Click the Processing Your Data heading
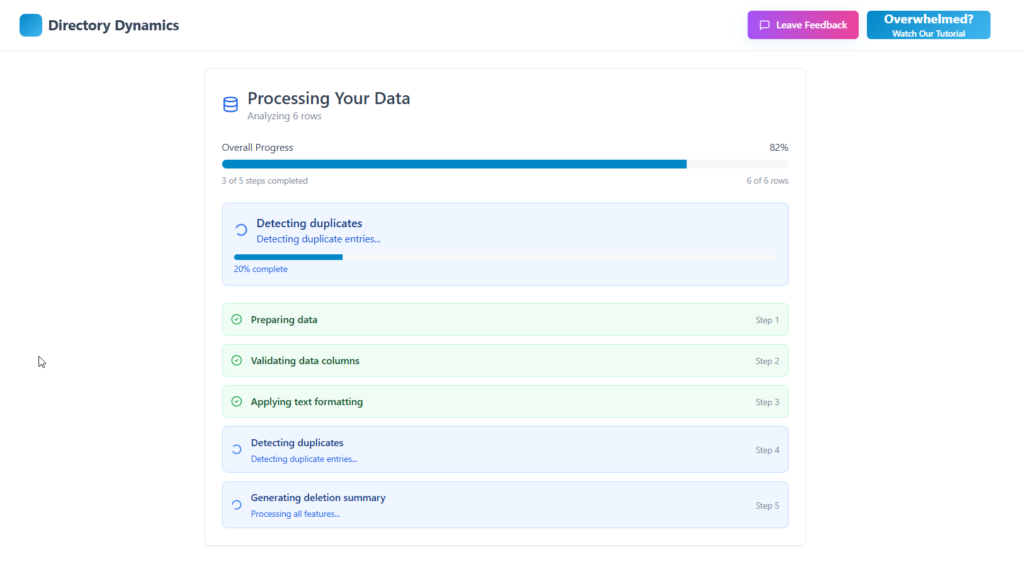The width and height of the screenshot is (1024, 573). tap(328, 98)
